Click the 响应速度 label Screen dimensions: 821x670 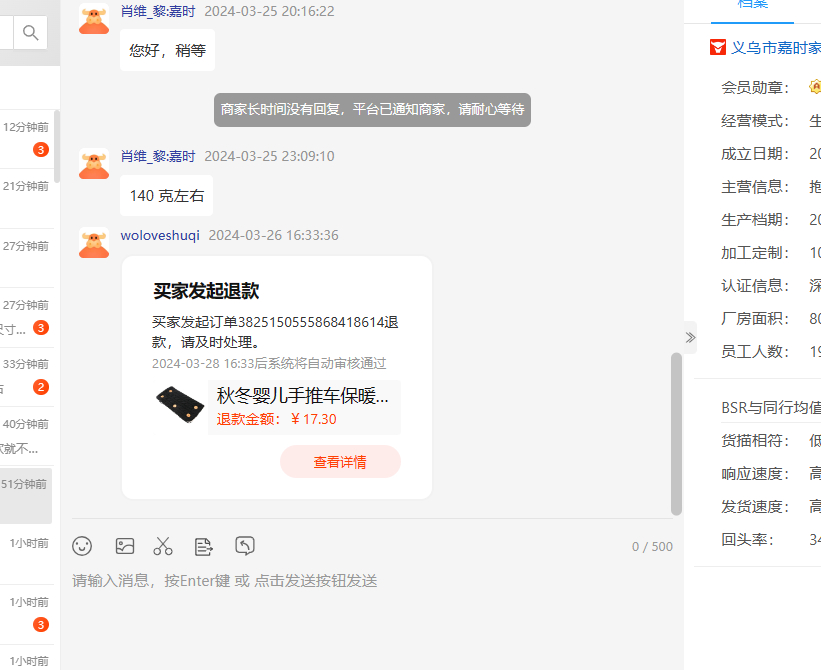tap(755, 474)
